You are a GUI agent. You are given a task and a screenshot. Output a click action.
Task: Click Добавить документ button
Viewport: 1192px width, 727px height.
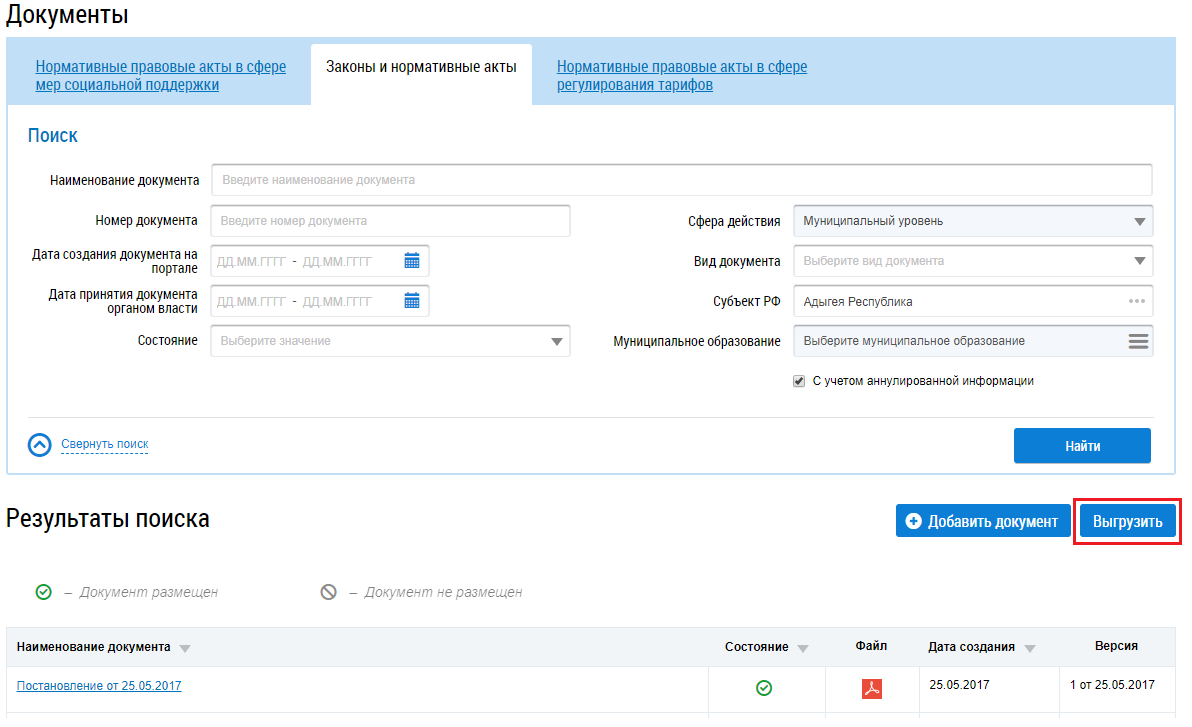982,521
